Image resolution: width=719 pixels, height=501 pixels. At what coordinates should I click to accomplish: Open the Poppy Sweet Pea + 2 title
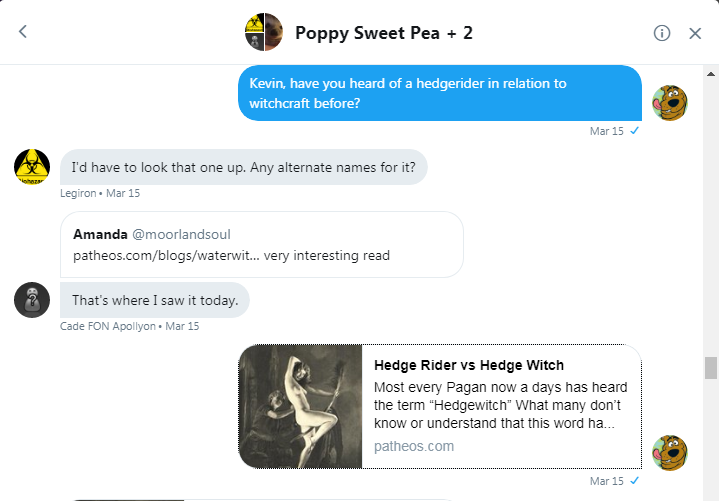[x=384, y=33]
